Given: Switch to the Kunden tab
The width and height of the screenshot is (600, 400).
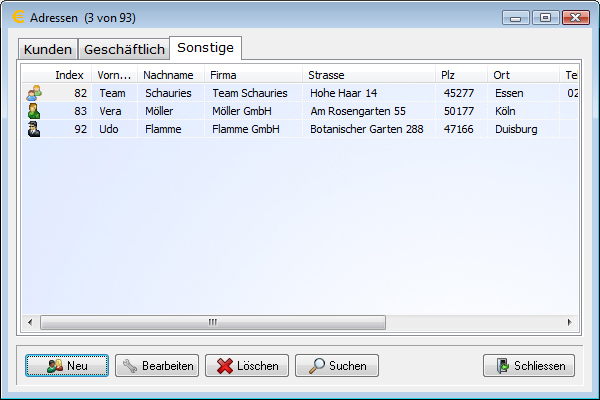Looking at the screenshot, I should click(x=48, y=49).
